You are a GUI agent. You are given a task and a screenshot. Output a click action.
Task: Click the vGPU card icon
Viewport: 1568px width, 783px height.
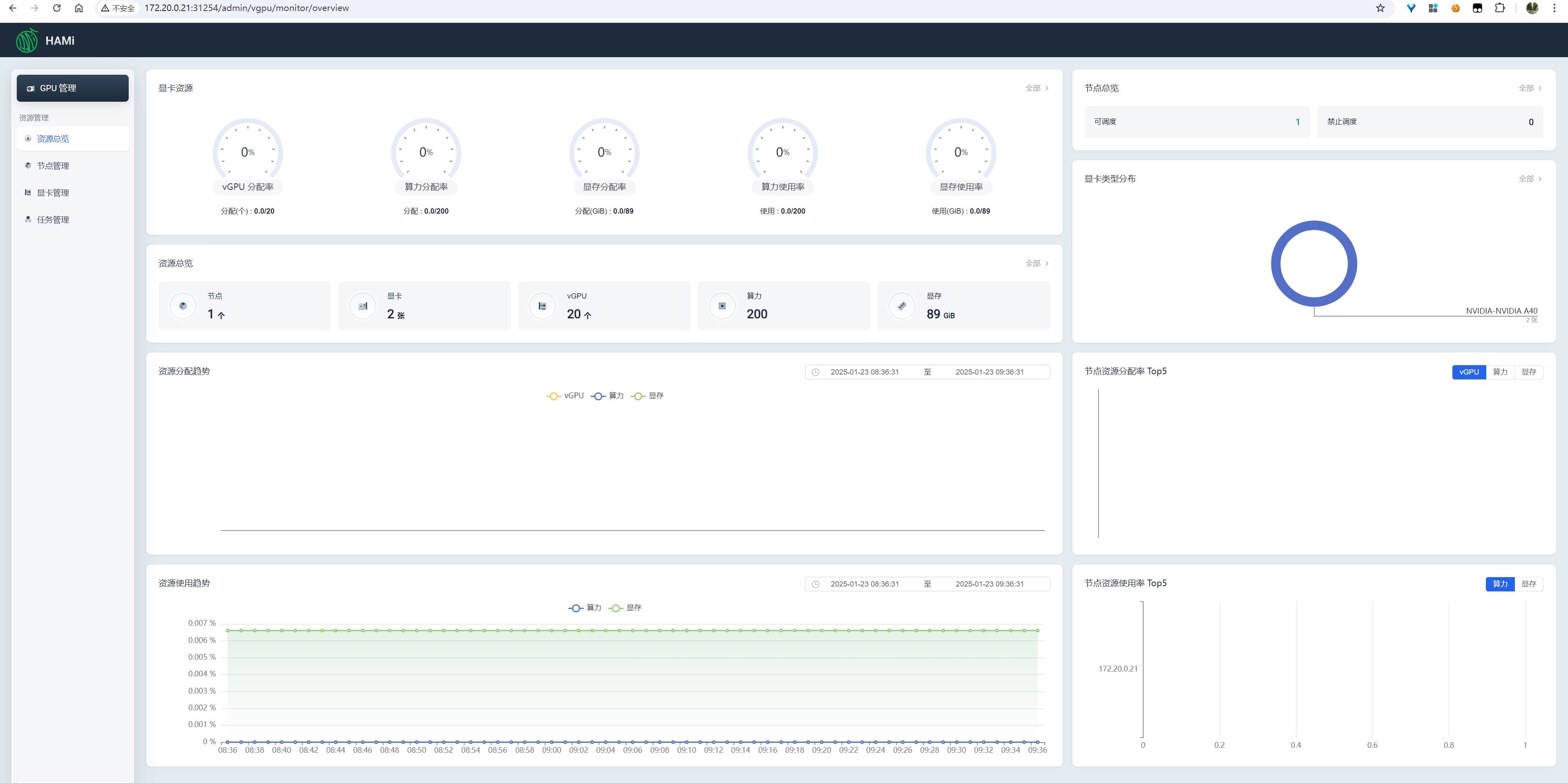click(x=543, y=306)
